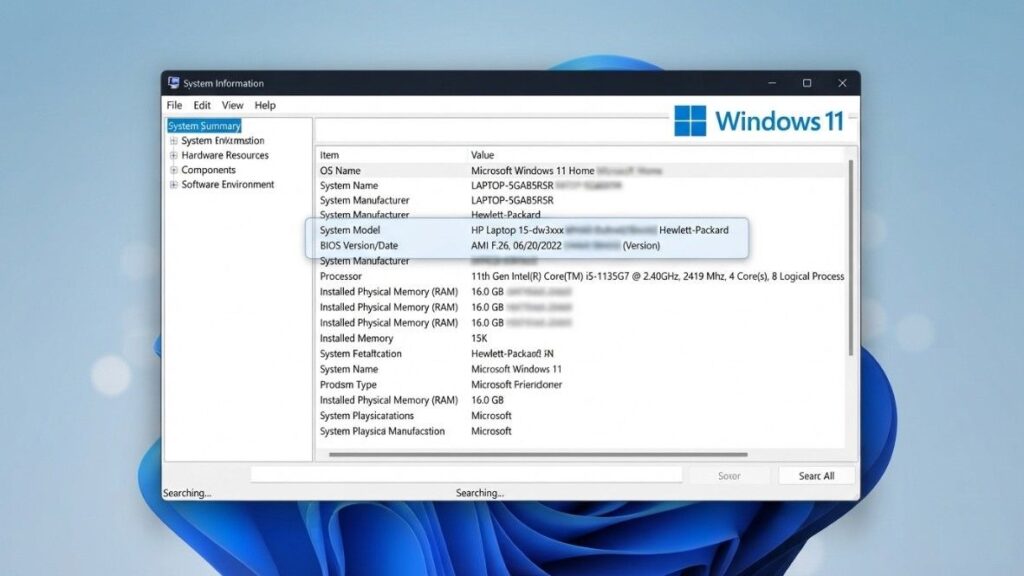Click the 11th Gen Intel Core processor value

(658, 276)
